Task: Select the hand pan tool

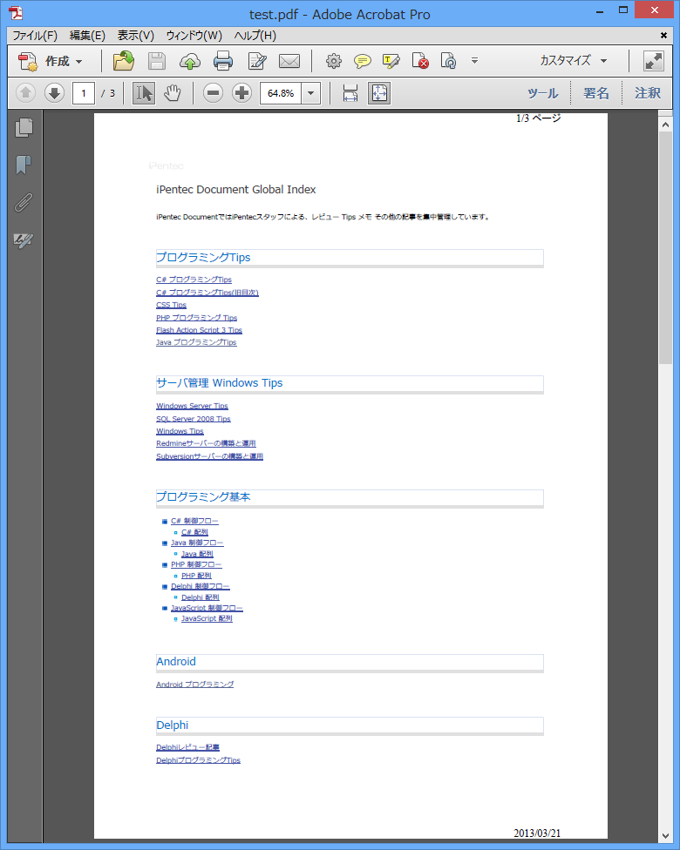Action: tap(172, 93)
